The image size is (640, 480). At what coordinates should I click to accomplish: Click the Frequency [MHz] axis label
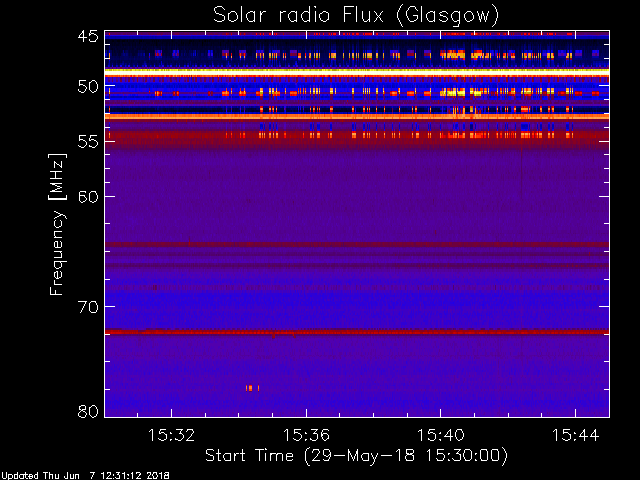[57, 224]
